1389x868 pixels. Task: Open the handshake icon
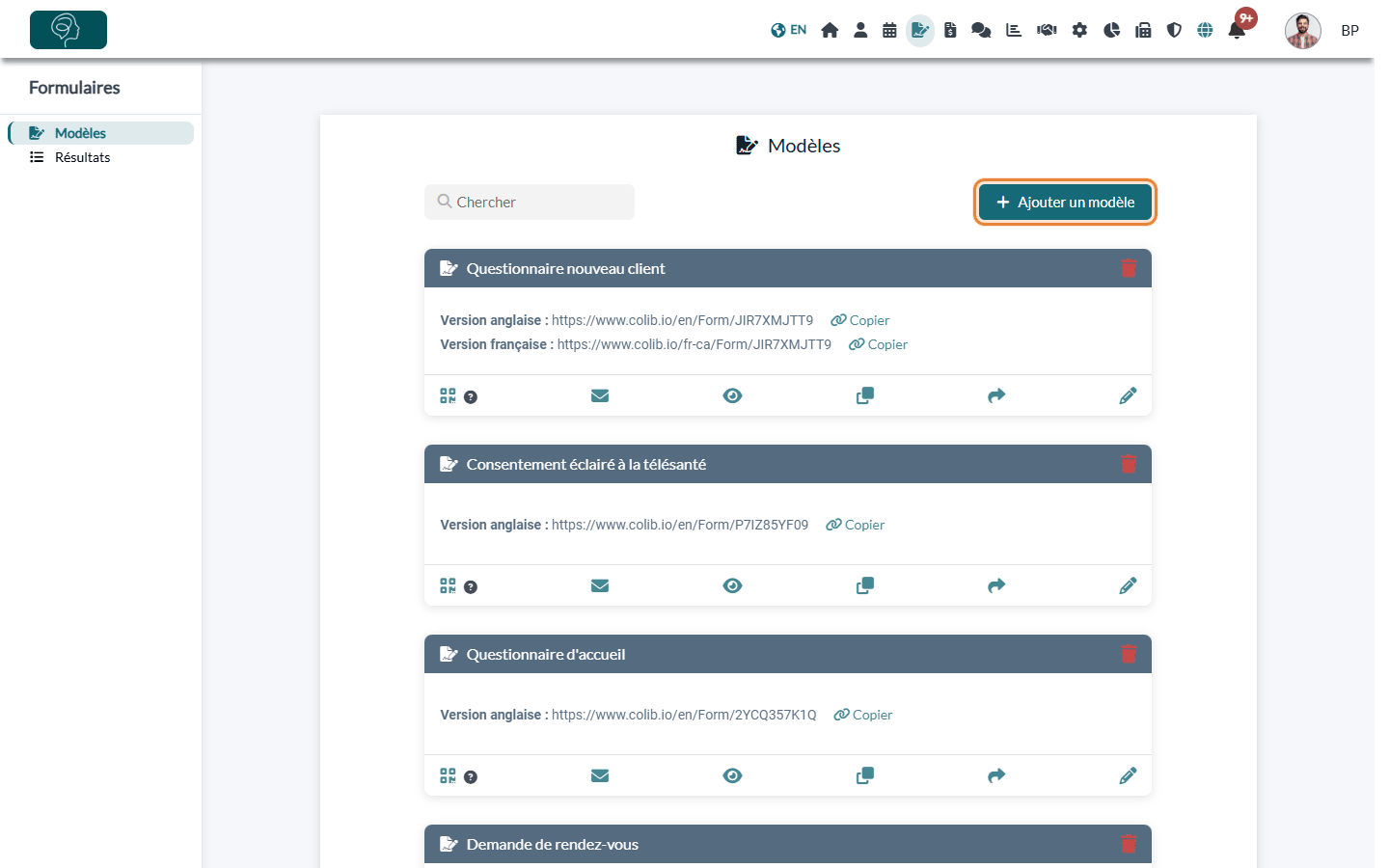(1047, 30)
